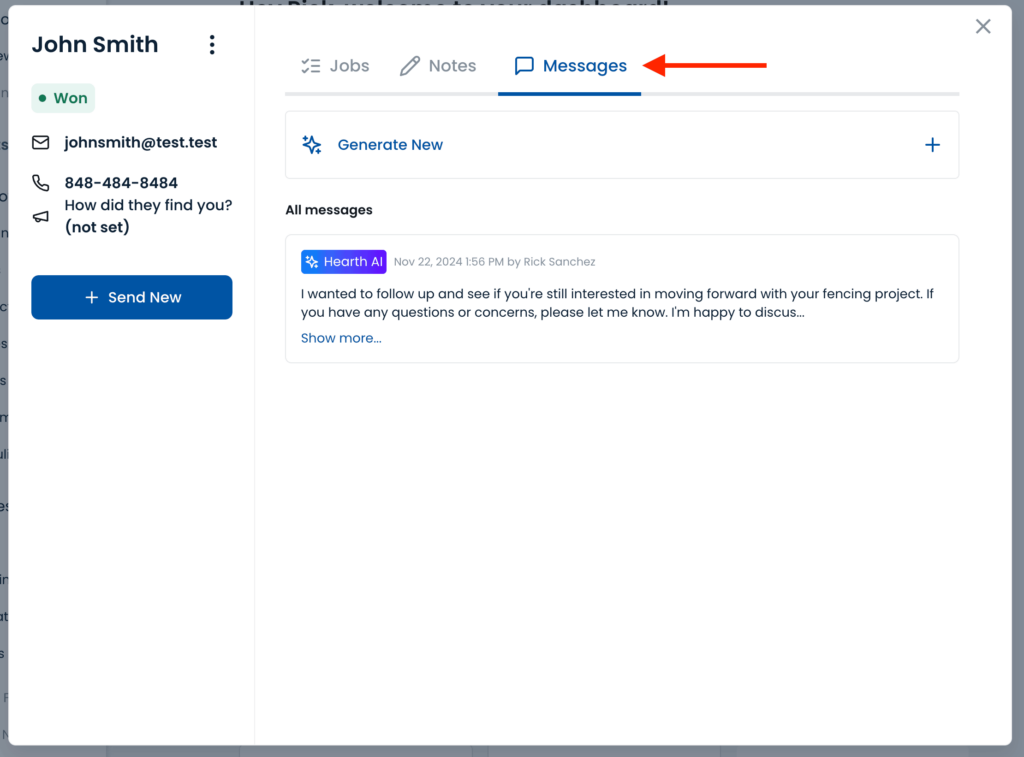Click the checklist icon on the Jobs tab
The width and height of the screenshot is (1024, 757).
pyautogui.click(x=311, y=66)
